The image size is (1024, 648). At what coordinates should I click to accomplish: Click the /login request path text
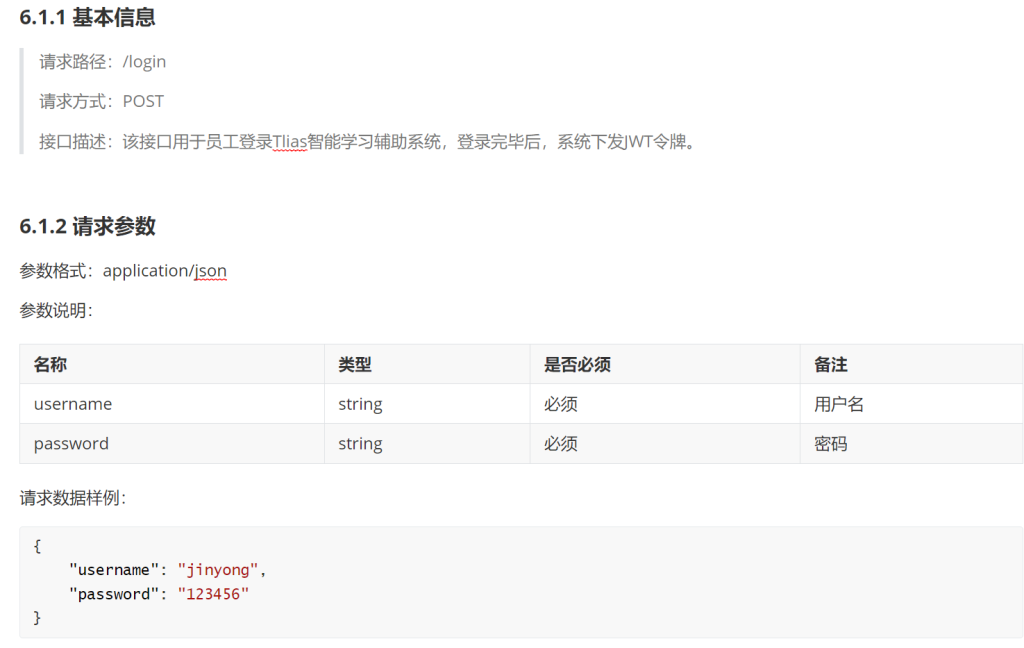coord(144,62)
